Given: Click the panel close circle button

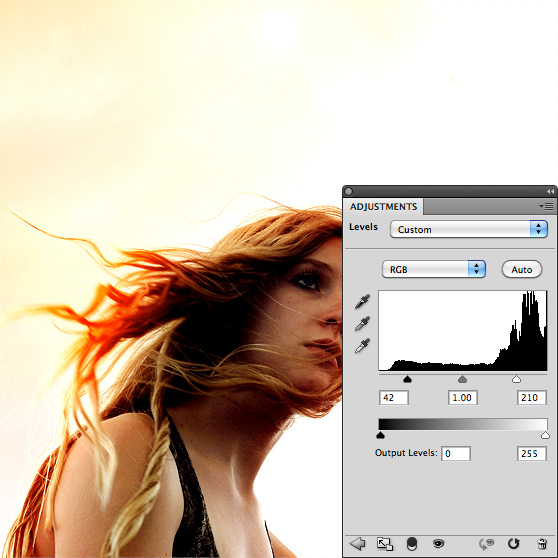Looking at the screenshot, I should point(348,191).
